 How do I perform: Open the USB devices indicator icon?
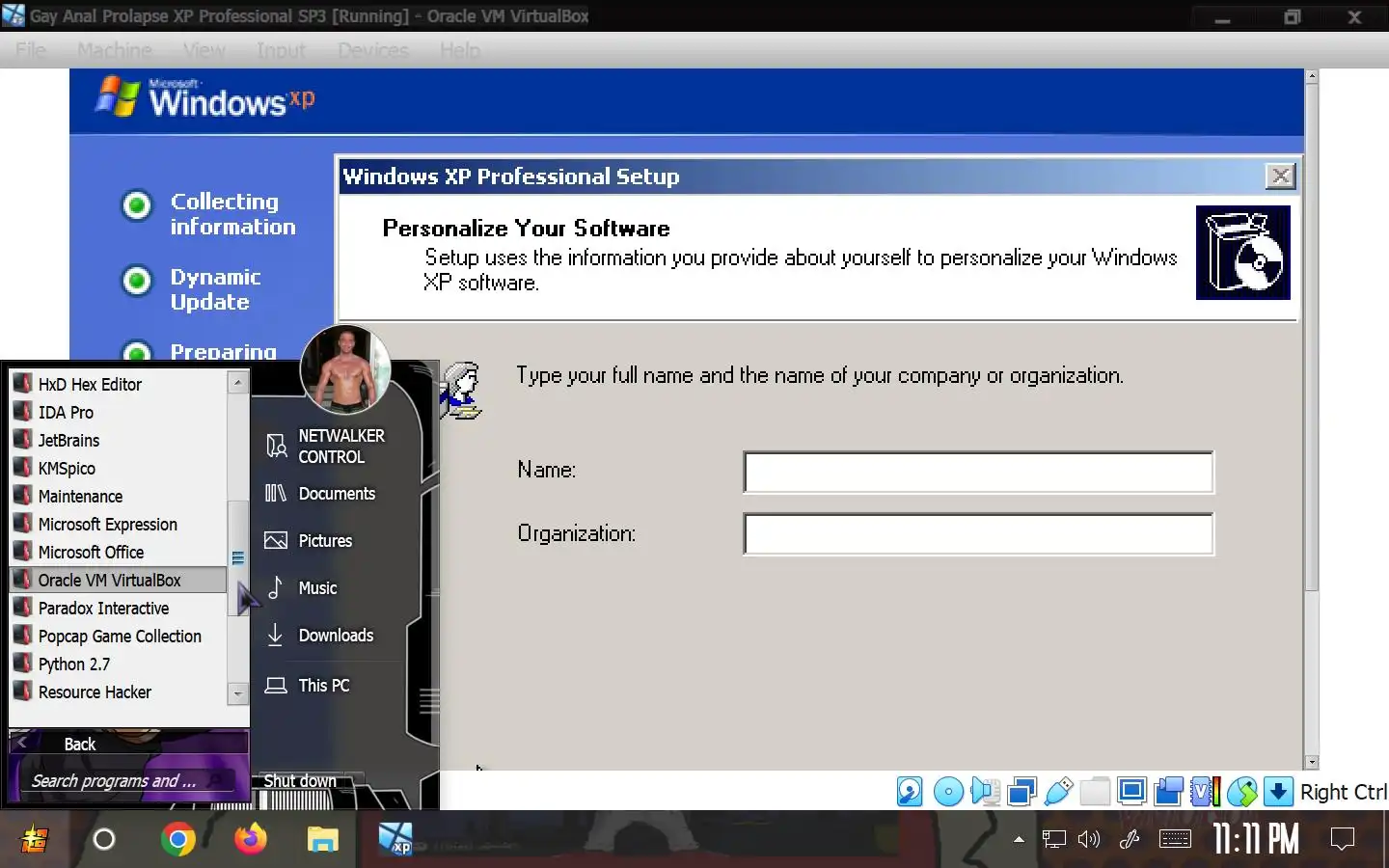click(1058, 792)
